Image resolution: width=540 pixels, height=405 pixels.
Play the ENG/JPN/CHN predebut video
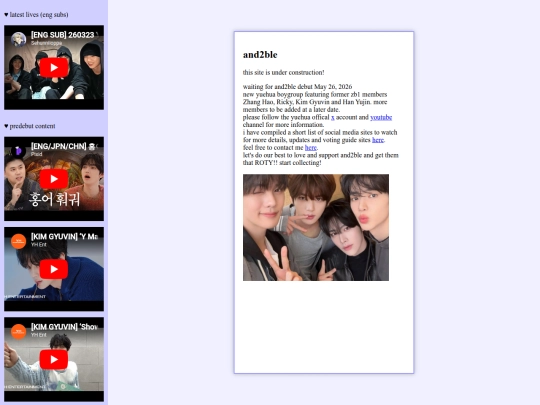coord(54,179)
